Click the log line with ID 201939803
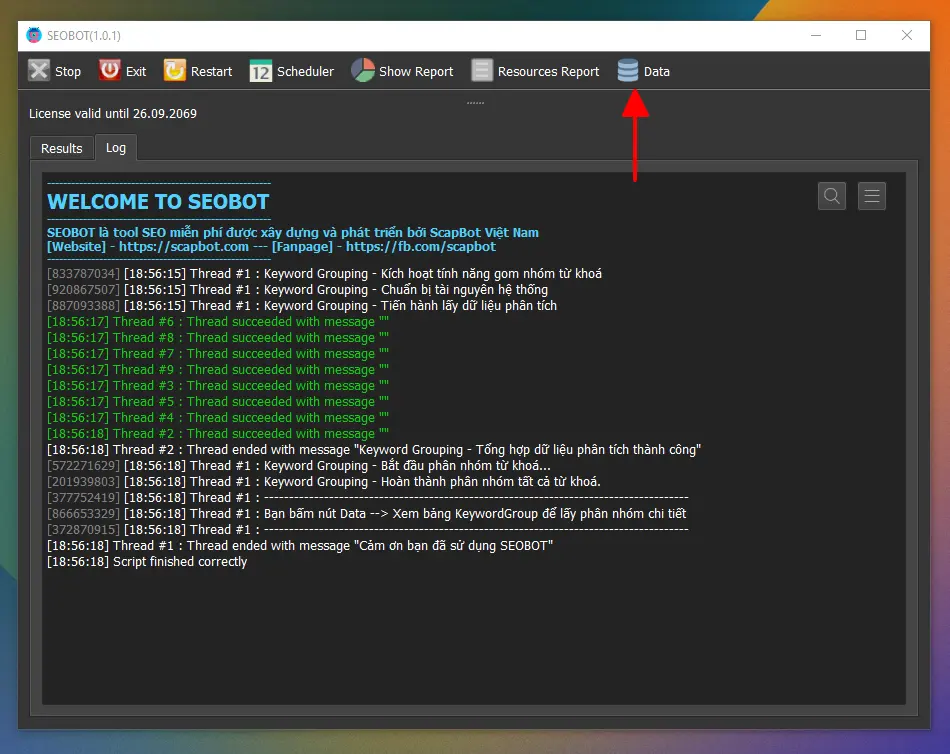 (x=324, y=482)
